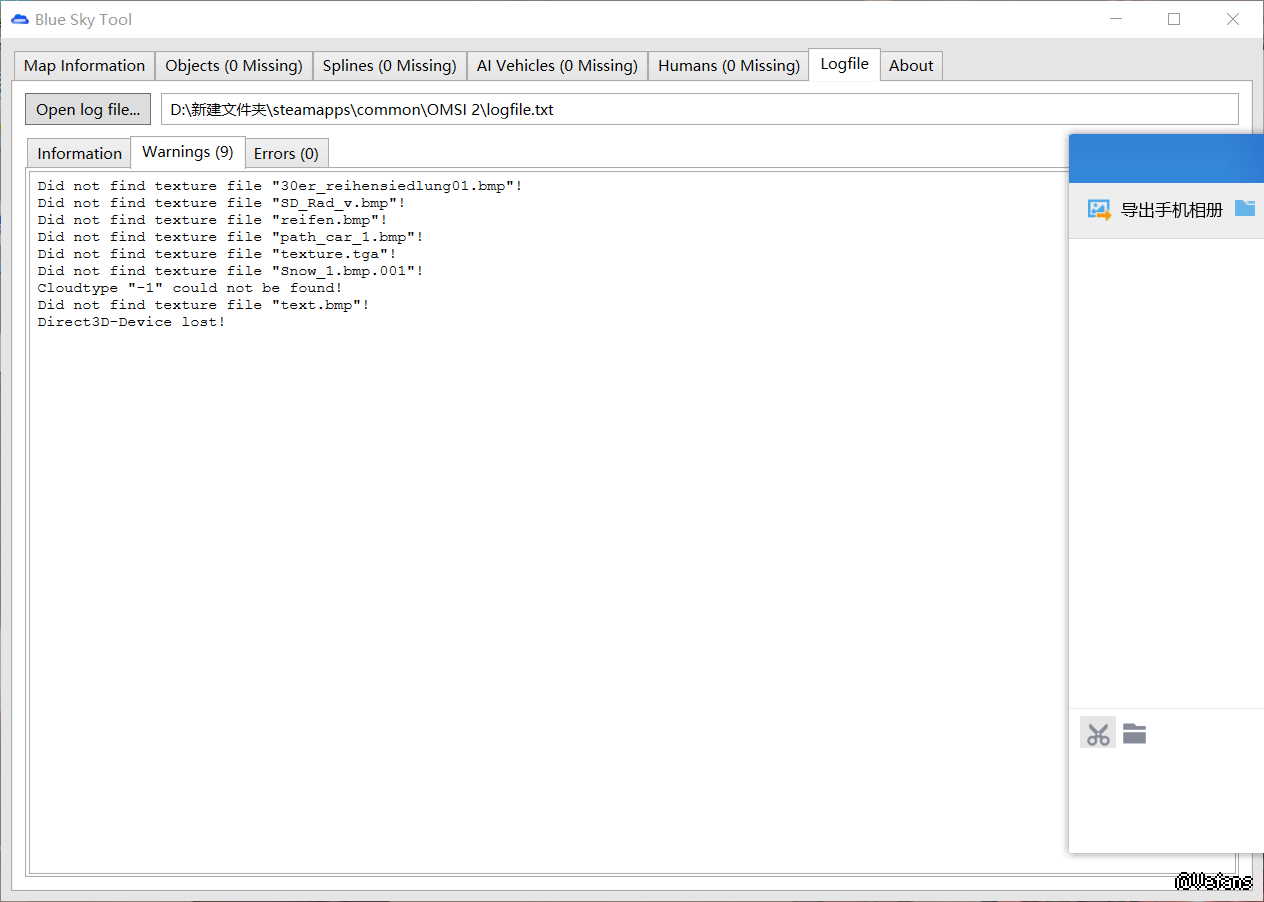
Task: Open the gray folder icon beside scissors
Action: [x=1134, y=733]
